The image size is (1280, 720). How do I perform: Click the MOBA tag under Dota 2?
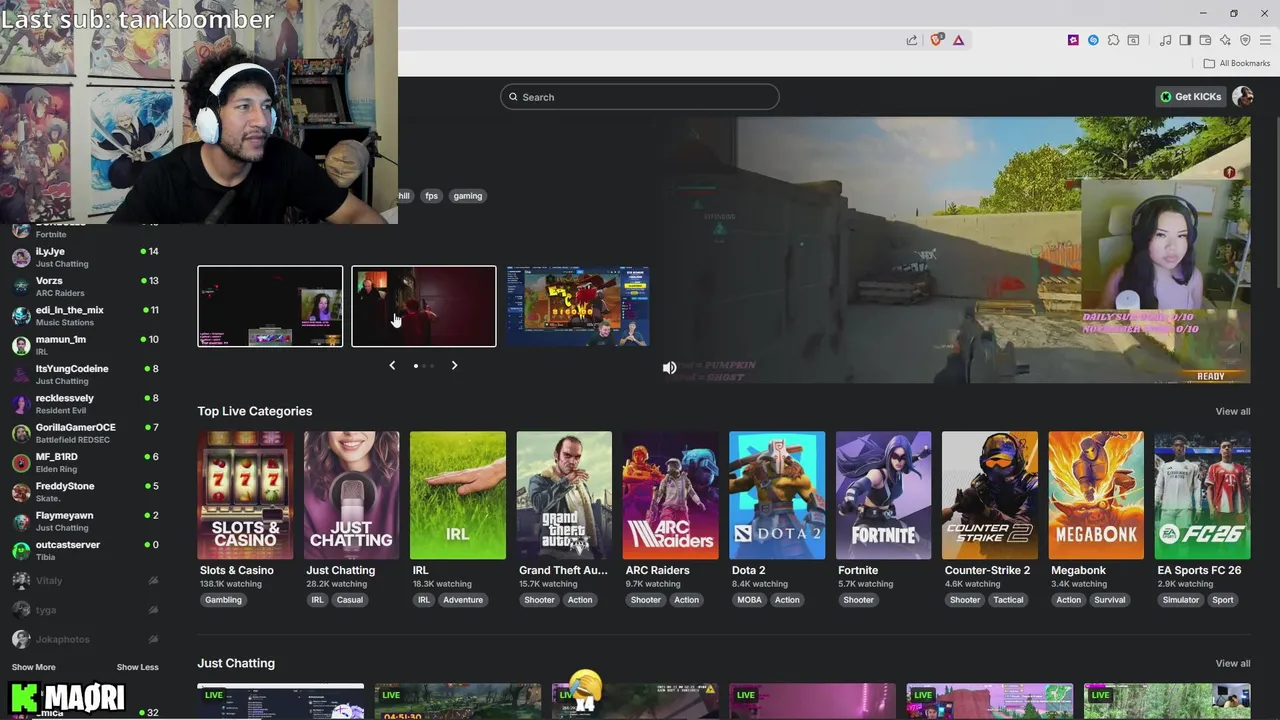click(x=749, y=600)
